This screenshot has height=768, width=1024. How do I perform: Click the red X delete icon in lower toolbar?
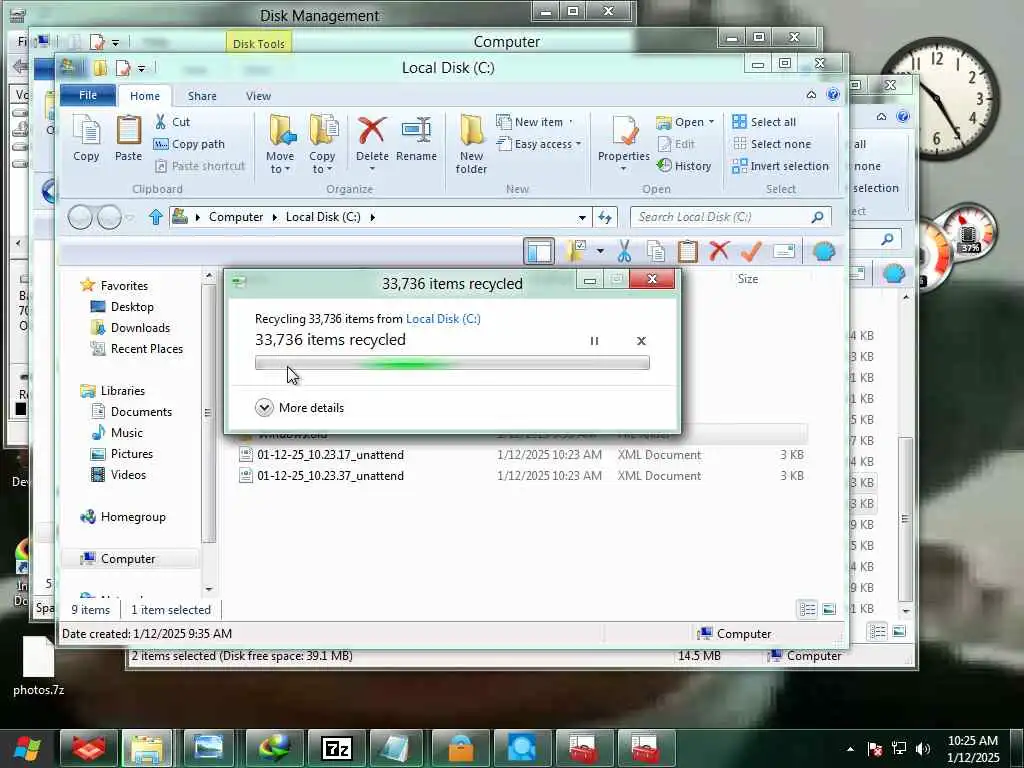click(719, 251)
